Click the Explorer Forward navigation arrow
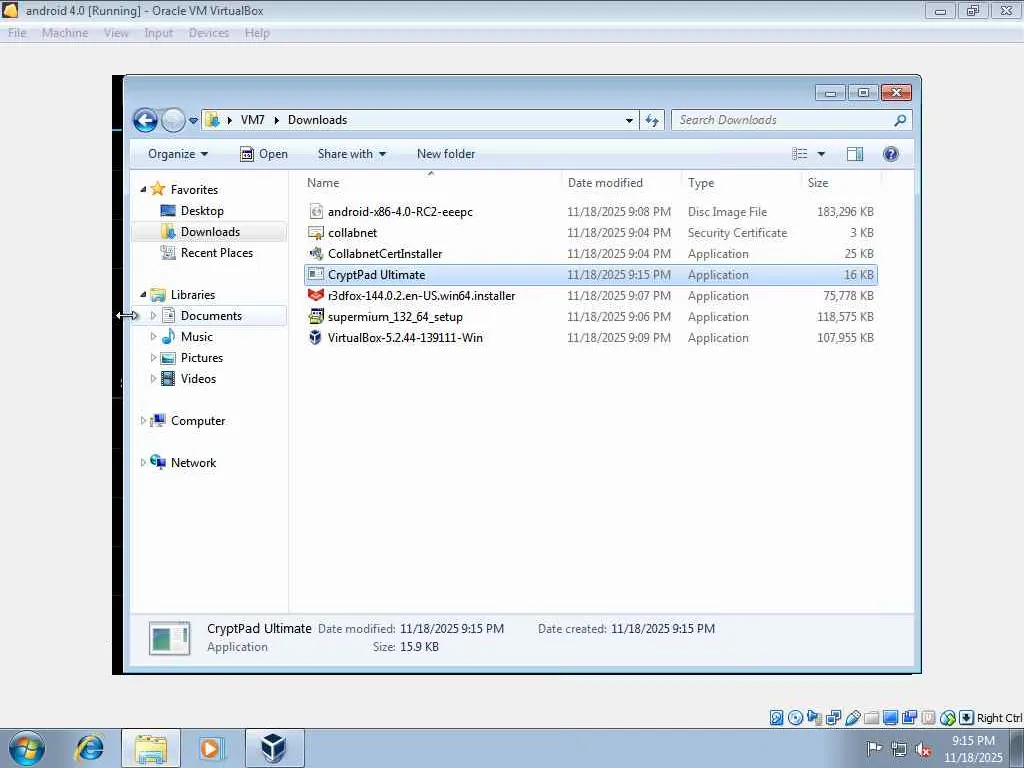 pyautogui.click(x=173, y=120)
